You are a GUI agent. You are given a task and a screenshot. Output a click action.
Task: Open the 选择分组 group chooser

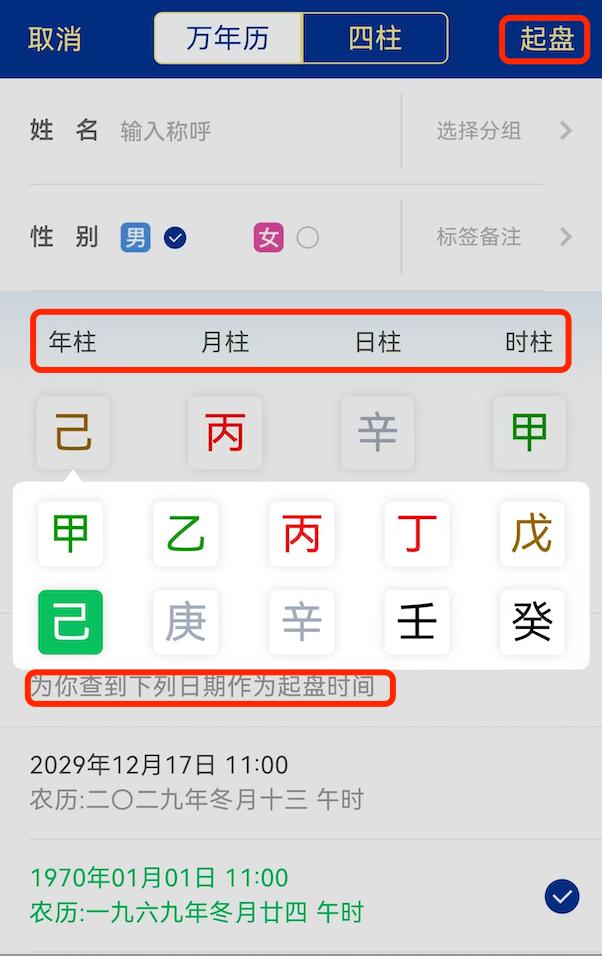tap(504, 130)
